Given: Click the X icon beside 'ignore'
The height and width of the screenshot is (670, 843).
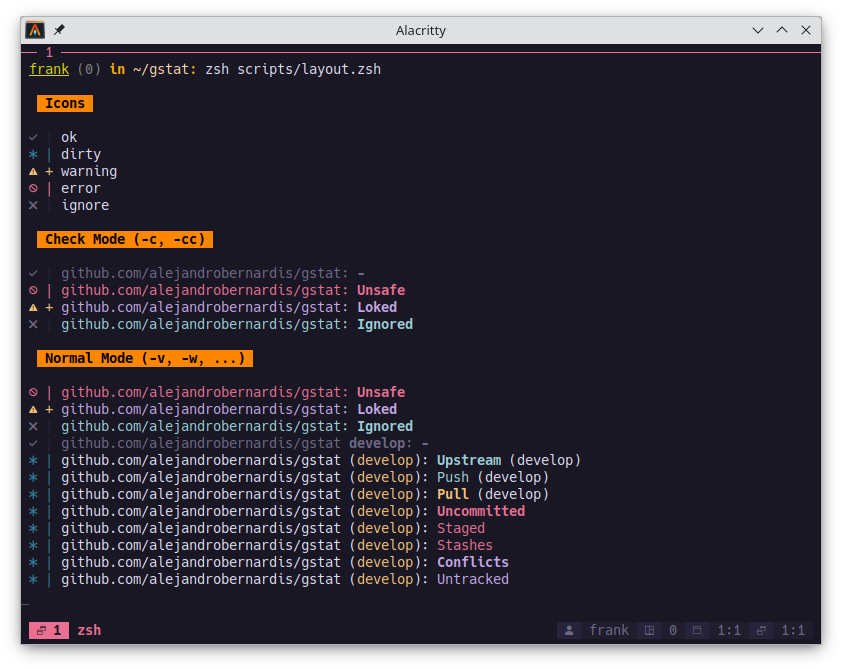Looking at the screenshot, I should coord(33,205).
